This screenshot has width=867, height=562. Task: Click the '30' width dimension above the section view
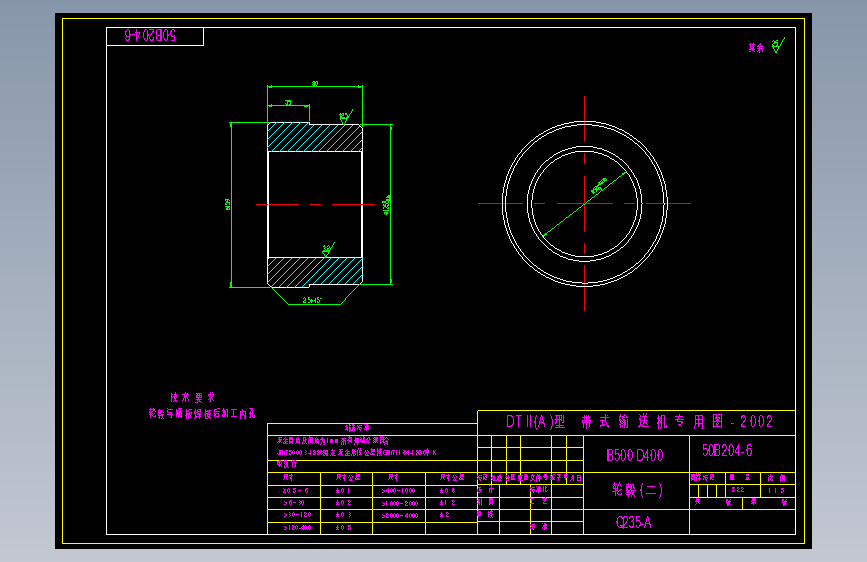(x=315, y=84)
